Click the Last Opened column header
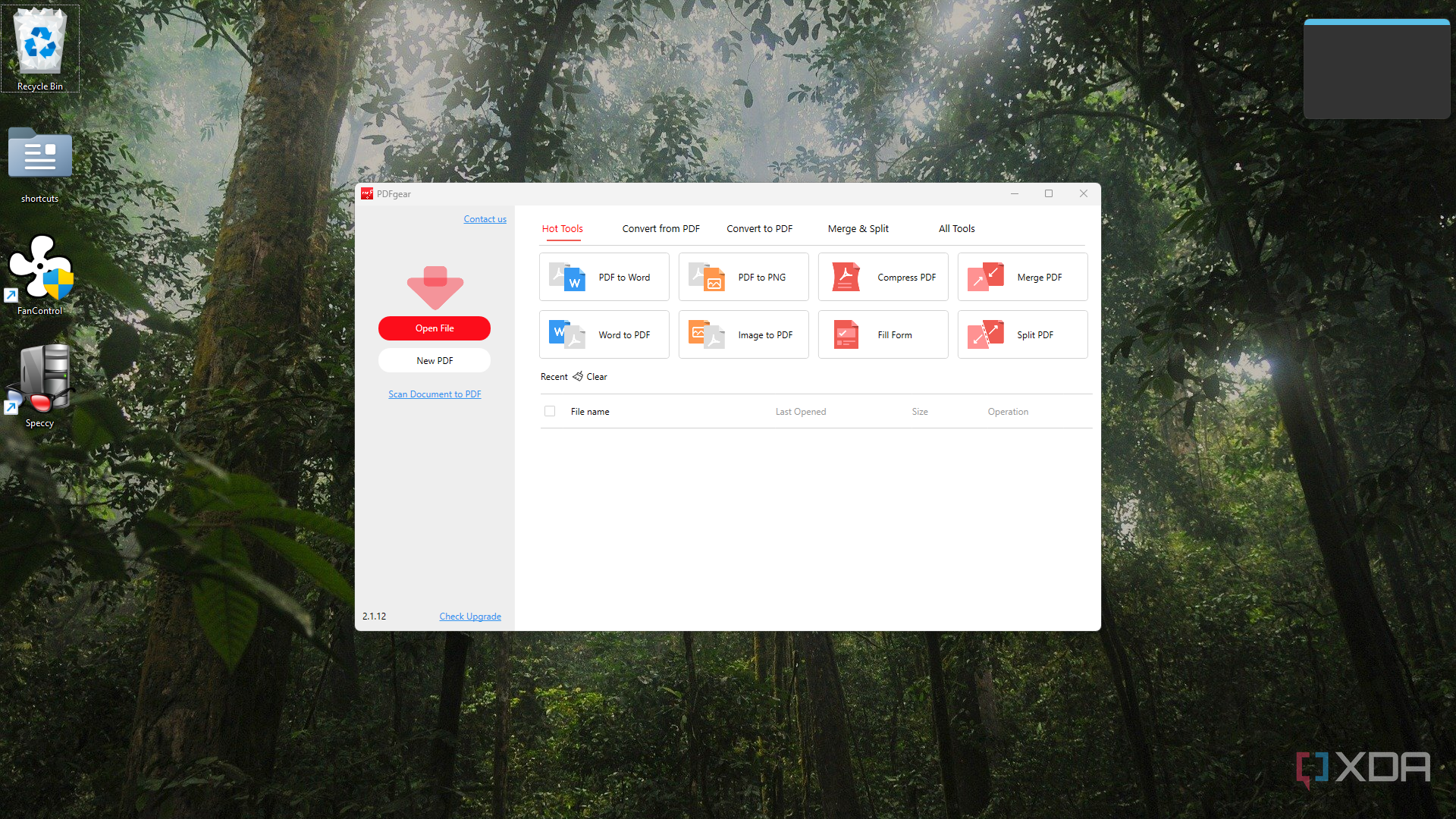This screenshot has height=819, width=1456. 800,412
